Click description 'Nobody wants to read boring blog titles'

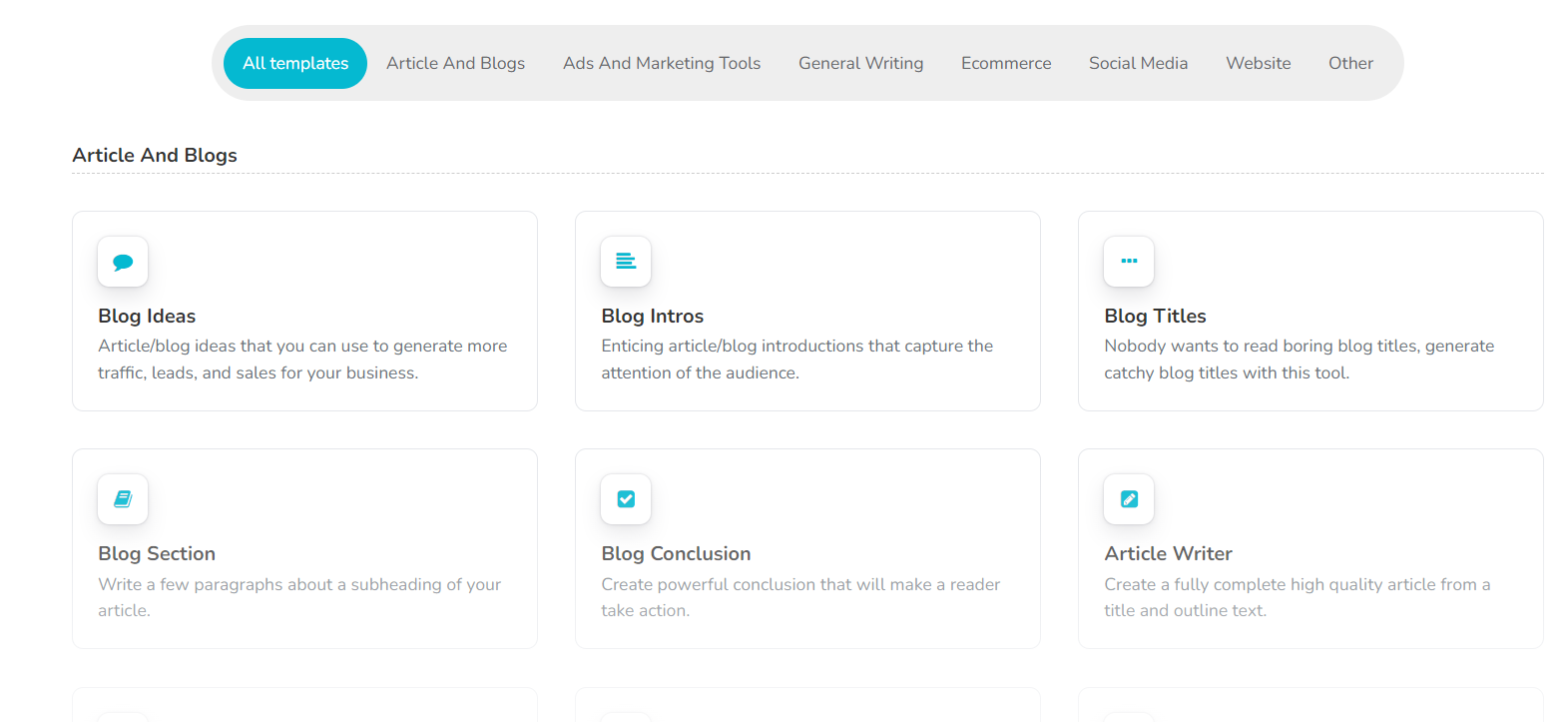pyautogui.click(x=1299, y=360)
